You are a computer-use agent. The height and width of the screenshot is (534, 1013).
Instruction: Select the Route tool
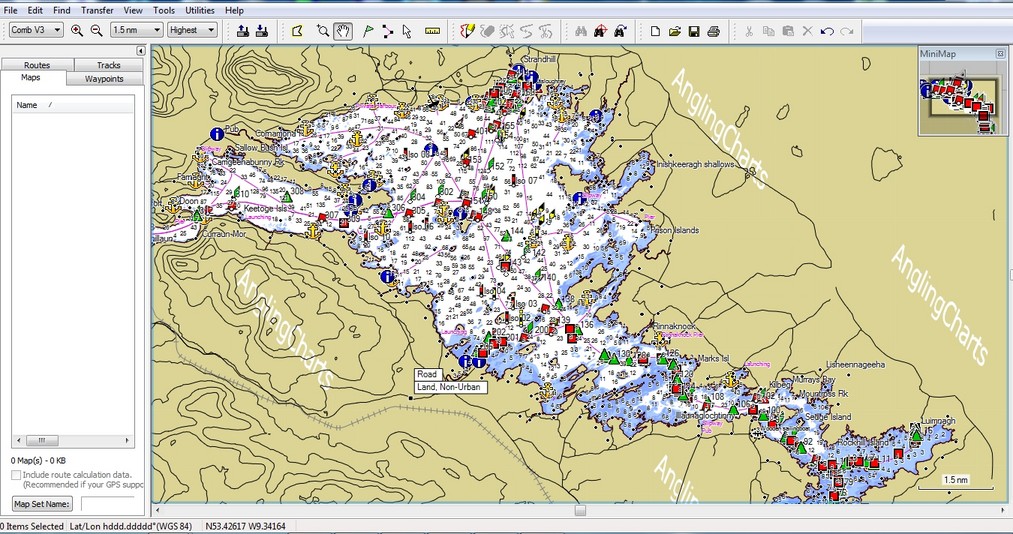coord(387,30)
